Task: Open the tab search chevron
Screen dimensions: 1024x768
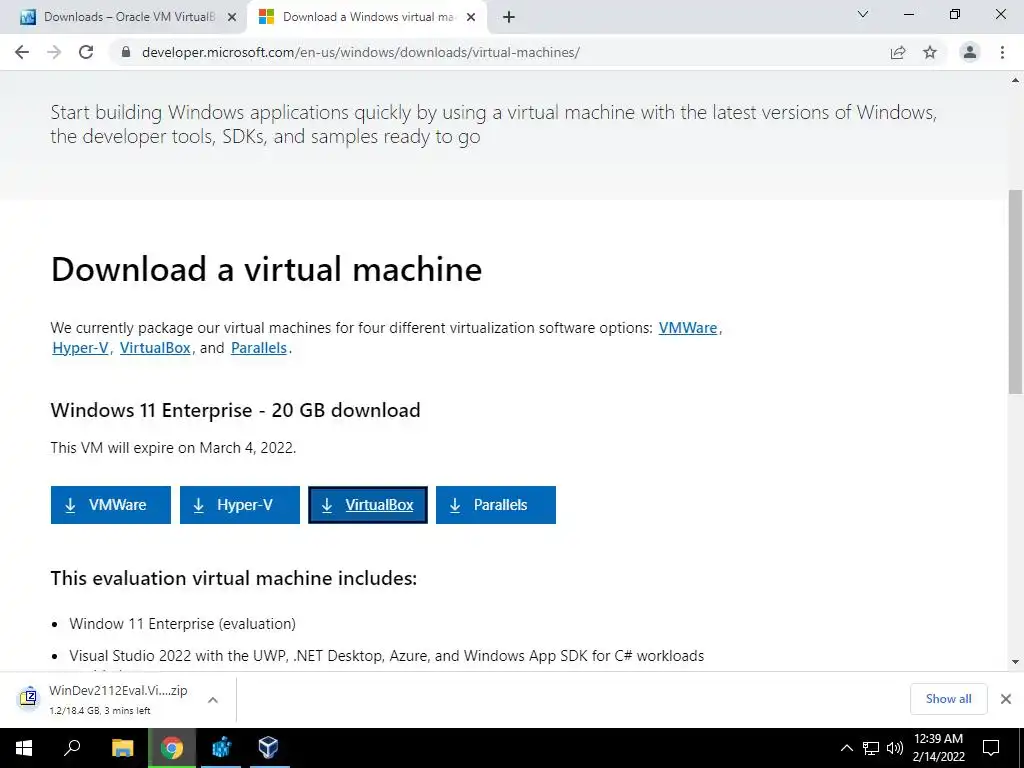Action: pos(863,14)
